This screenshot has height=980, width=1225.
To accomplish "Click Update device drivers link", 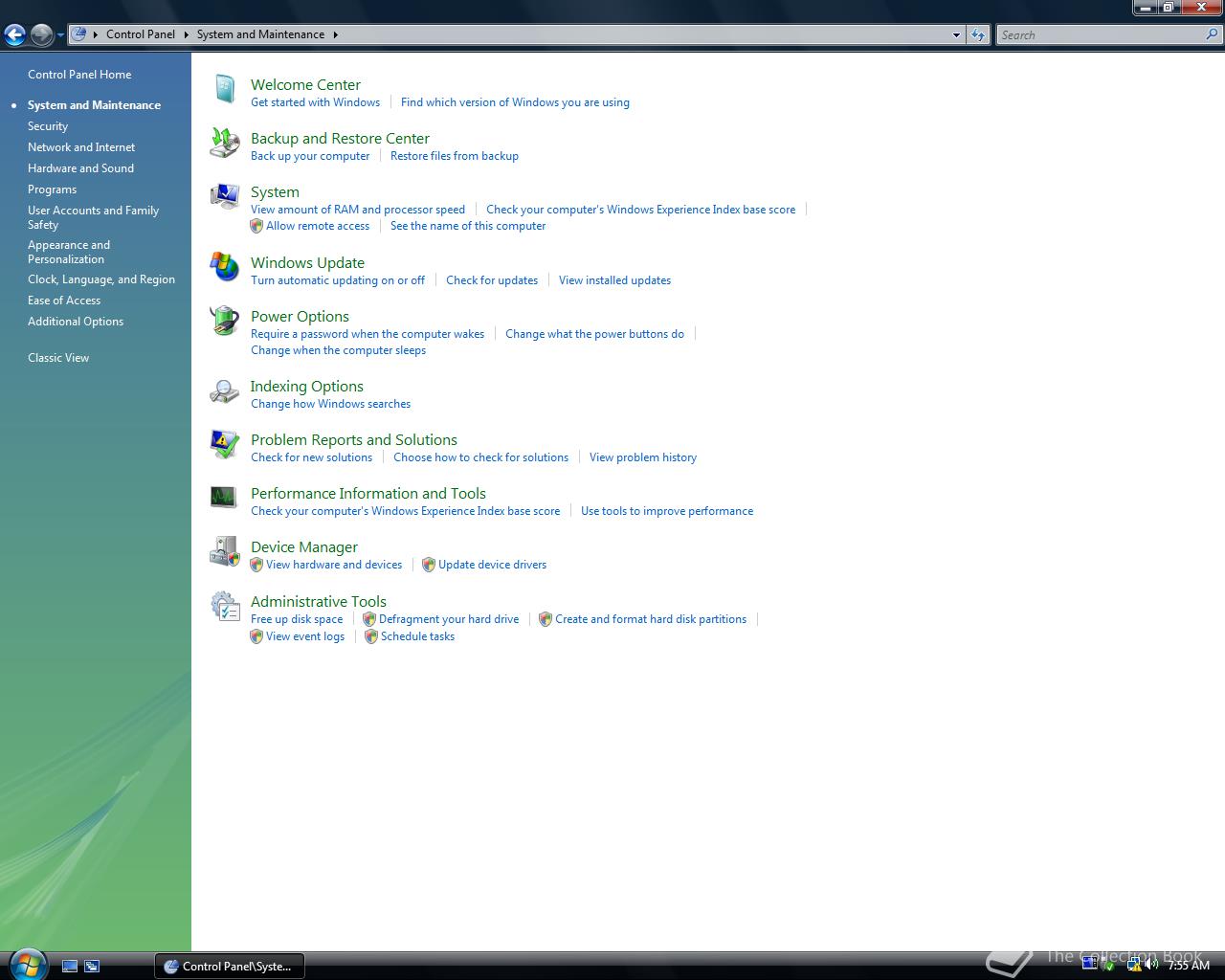I will (492, 565).
